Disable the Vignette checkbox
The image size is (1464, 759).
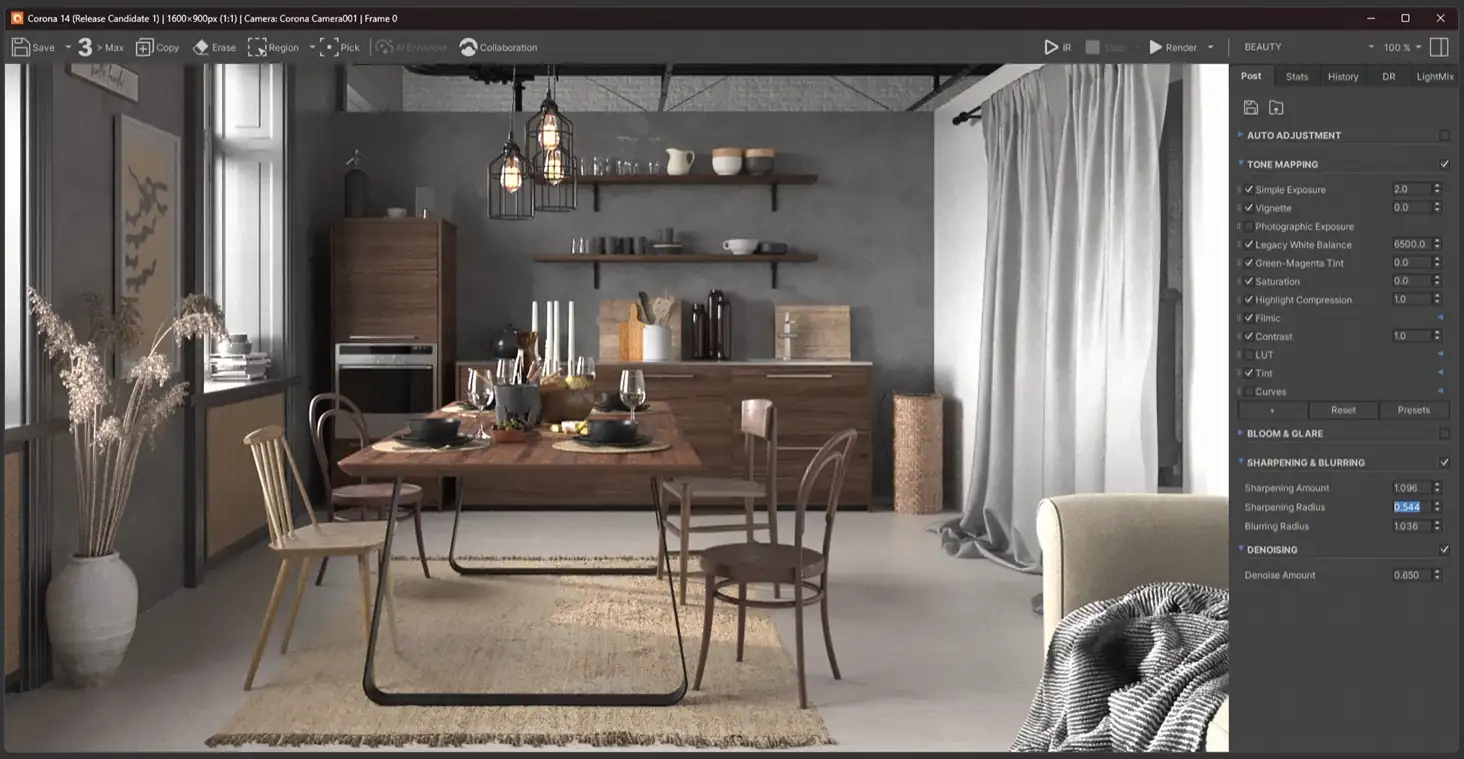coord(1248,208)
